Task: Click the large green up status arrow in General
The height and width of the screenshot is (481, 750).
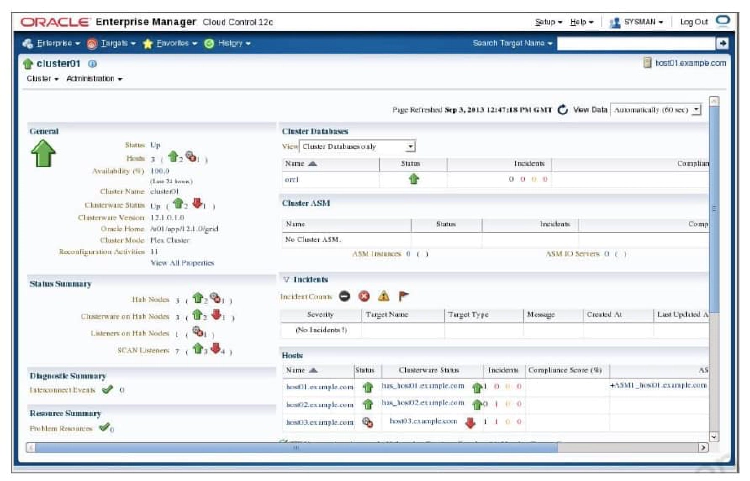Action: coord(44,153)
